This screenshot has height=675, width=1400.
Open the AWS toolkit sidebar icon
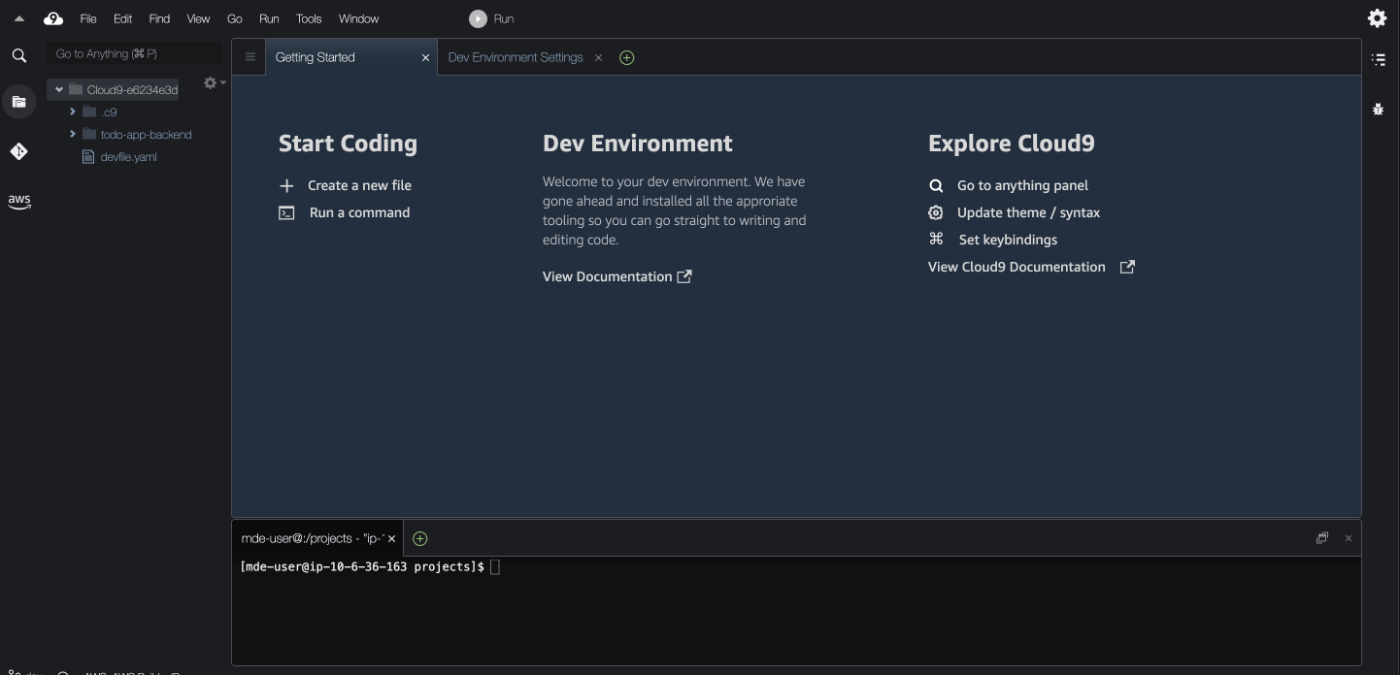pos(19,201)
